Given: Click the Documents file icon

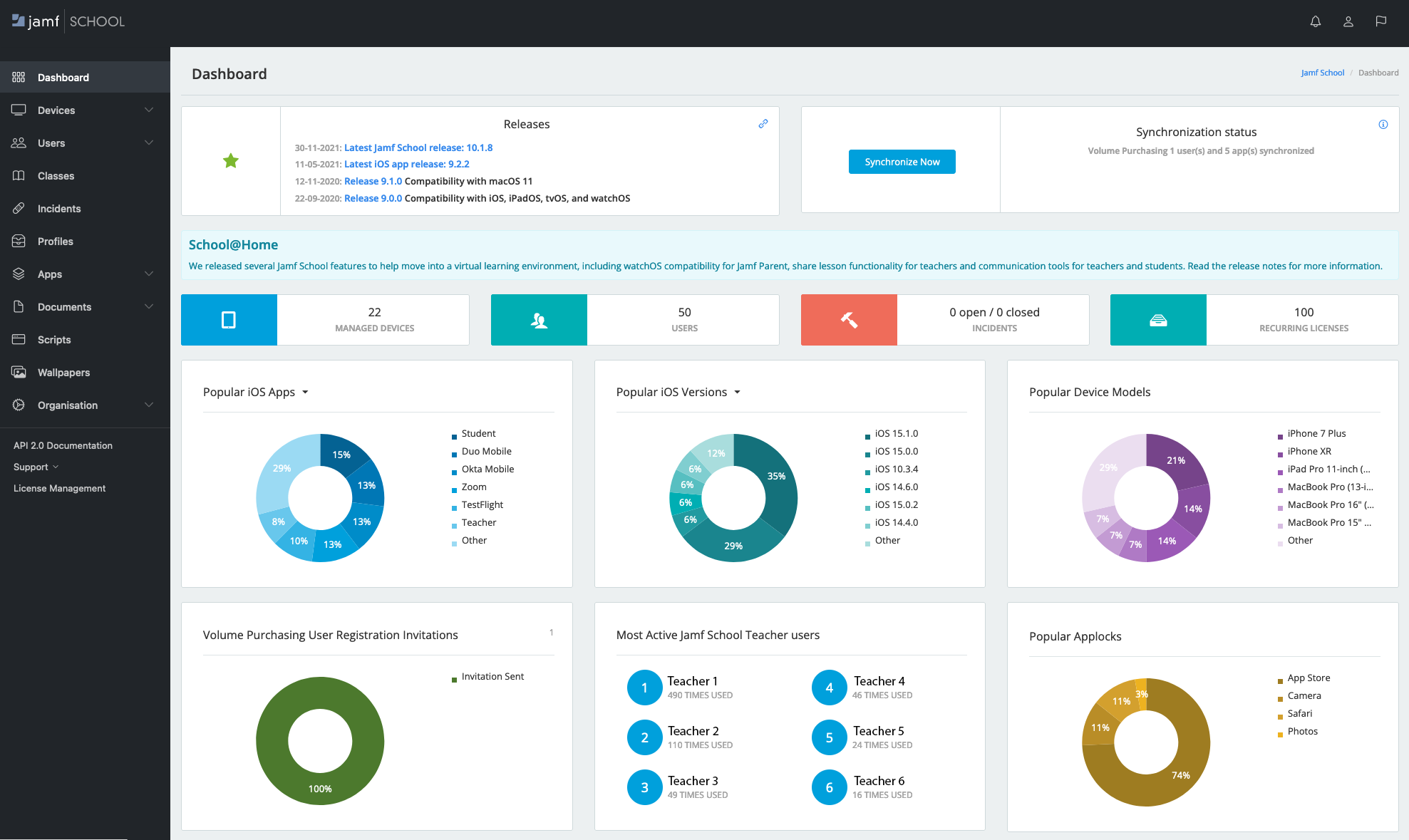Looking at the screenshot, I should (19, 306).
